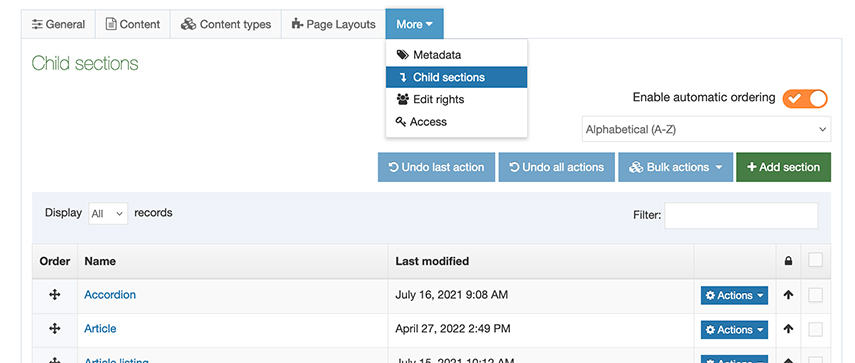Click Undo last action button
This screenshot has height=363, width=855.
(x=436, y=167)
